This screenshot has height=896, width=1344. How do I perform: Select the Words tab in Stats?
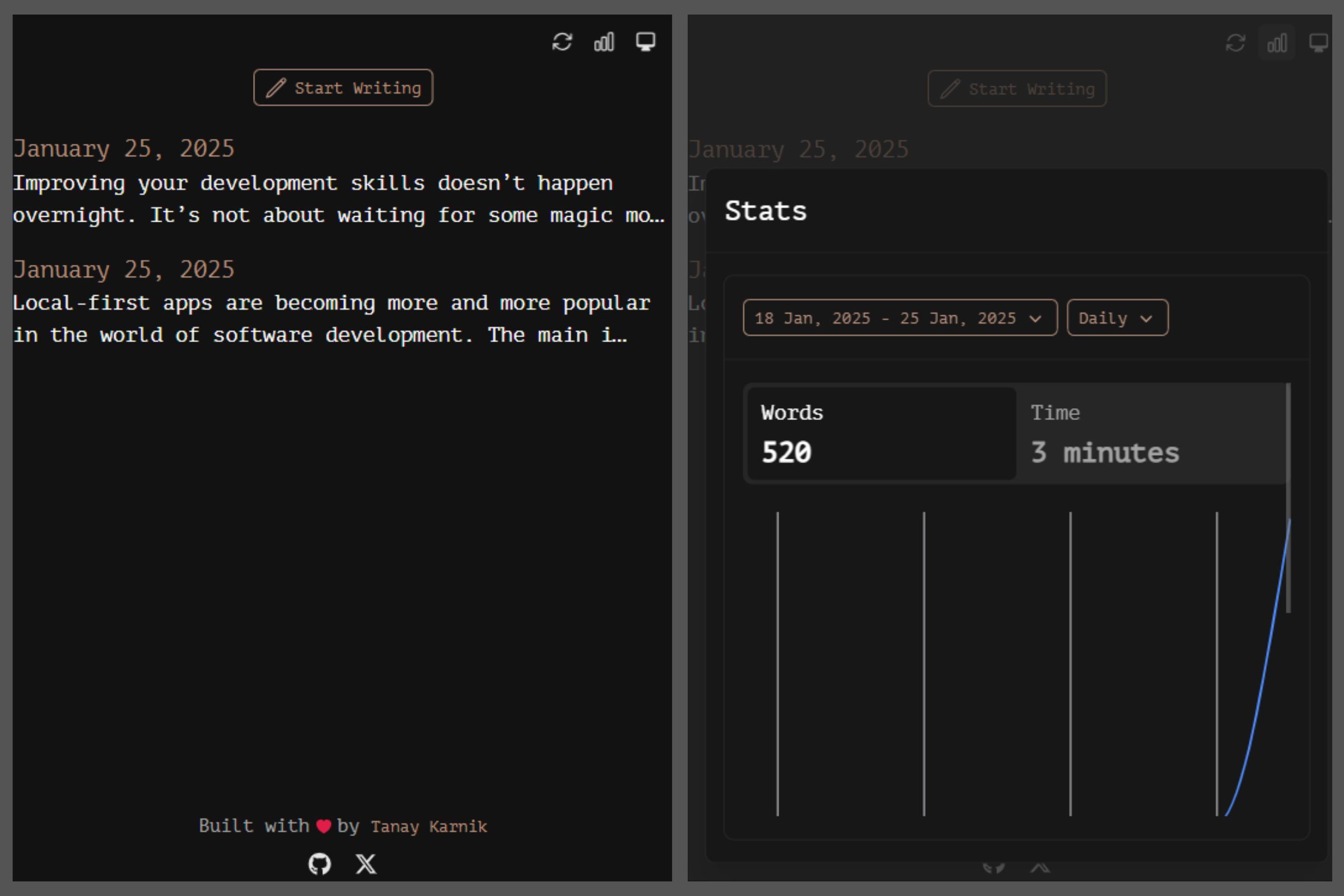(880, 433)
